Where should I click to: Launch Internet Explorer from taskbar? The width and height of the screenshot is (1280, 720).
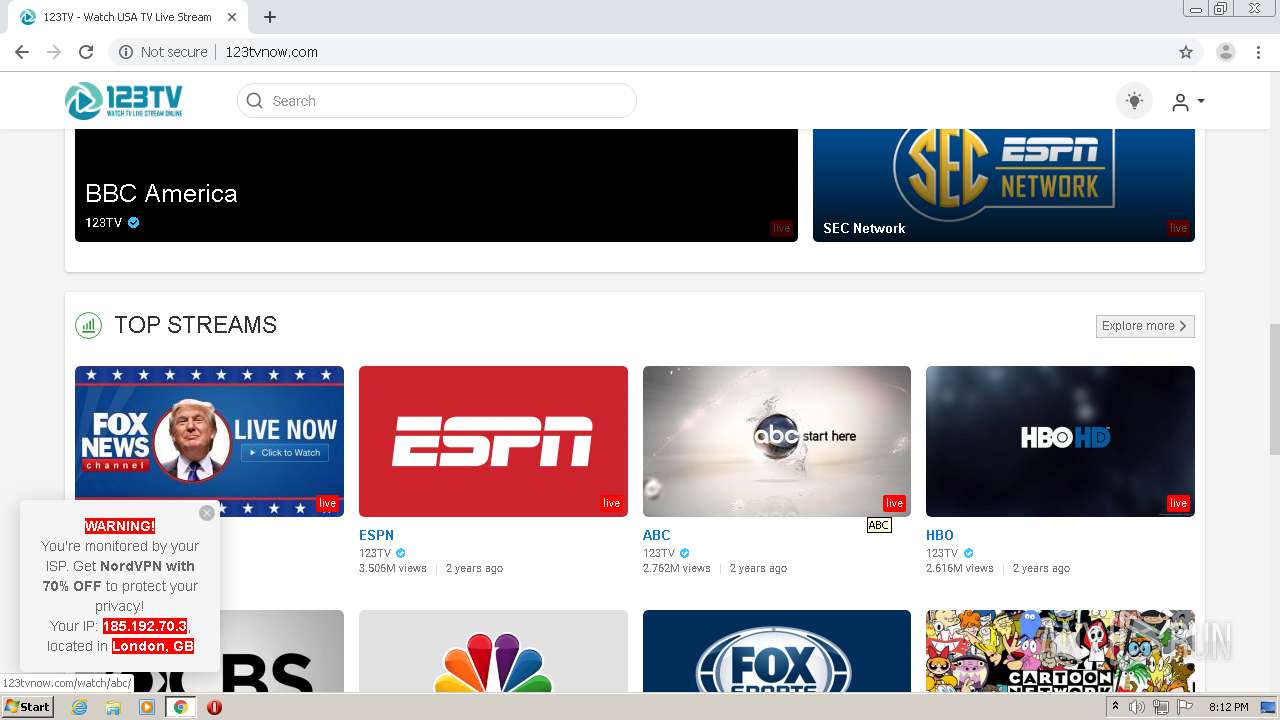(x=79, y=707)
